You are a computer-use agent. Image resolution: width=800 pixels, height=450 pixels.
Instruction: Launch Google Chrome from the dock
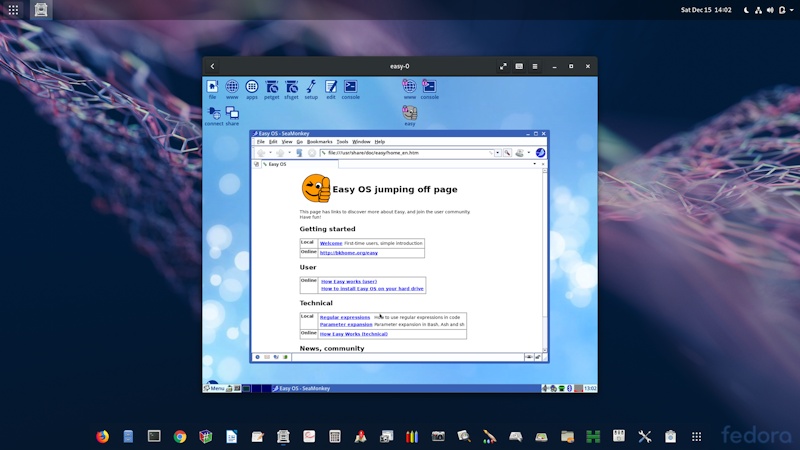[x=180, y=436]
